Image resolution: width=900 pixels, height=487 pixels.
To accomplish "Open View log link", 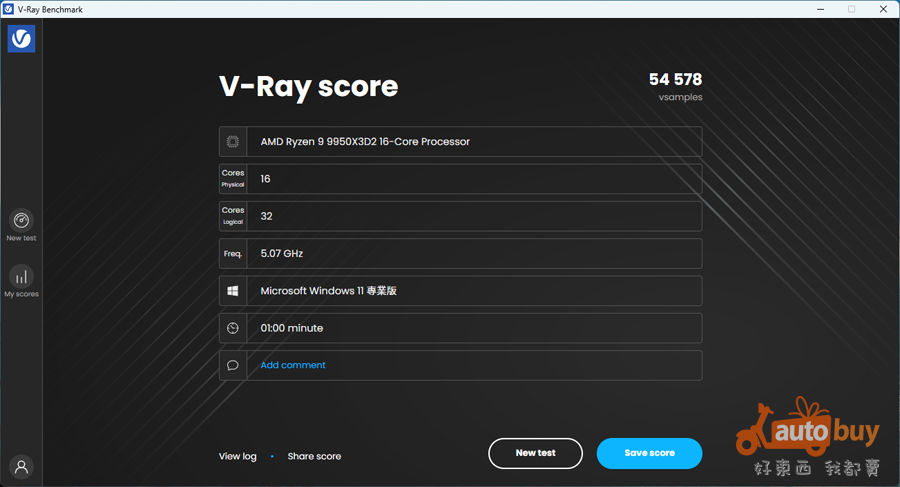I will click(238, 456).
